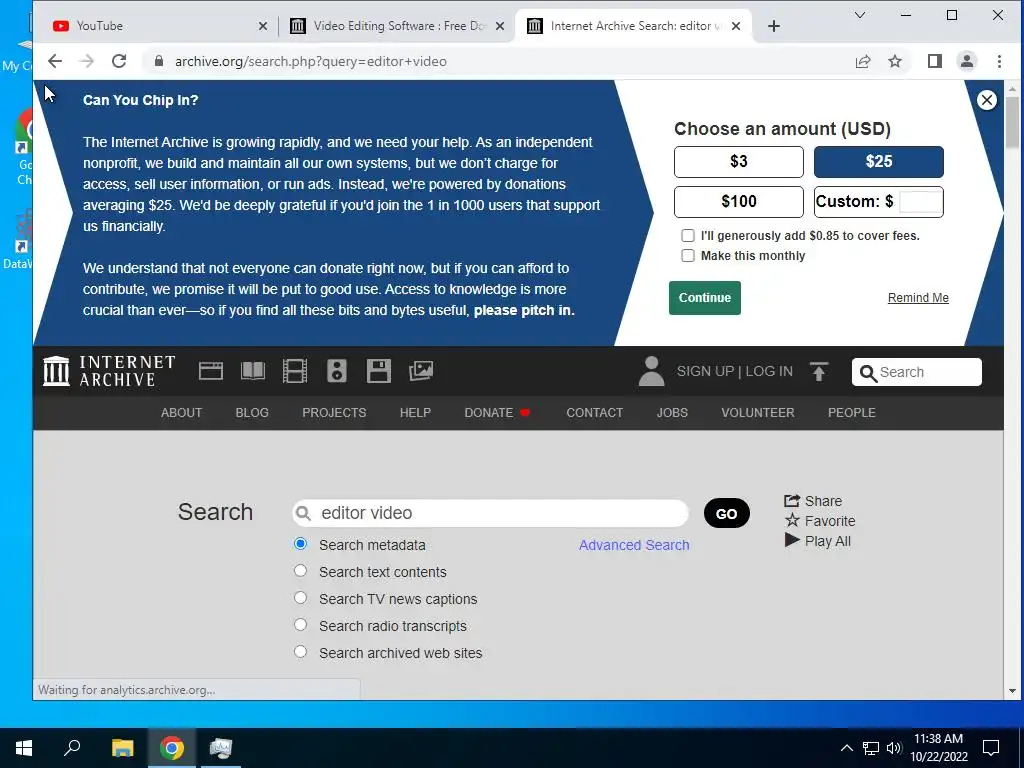Click Play All button

tap(818, 541)
